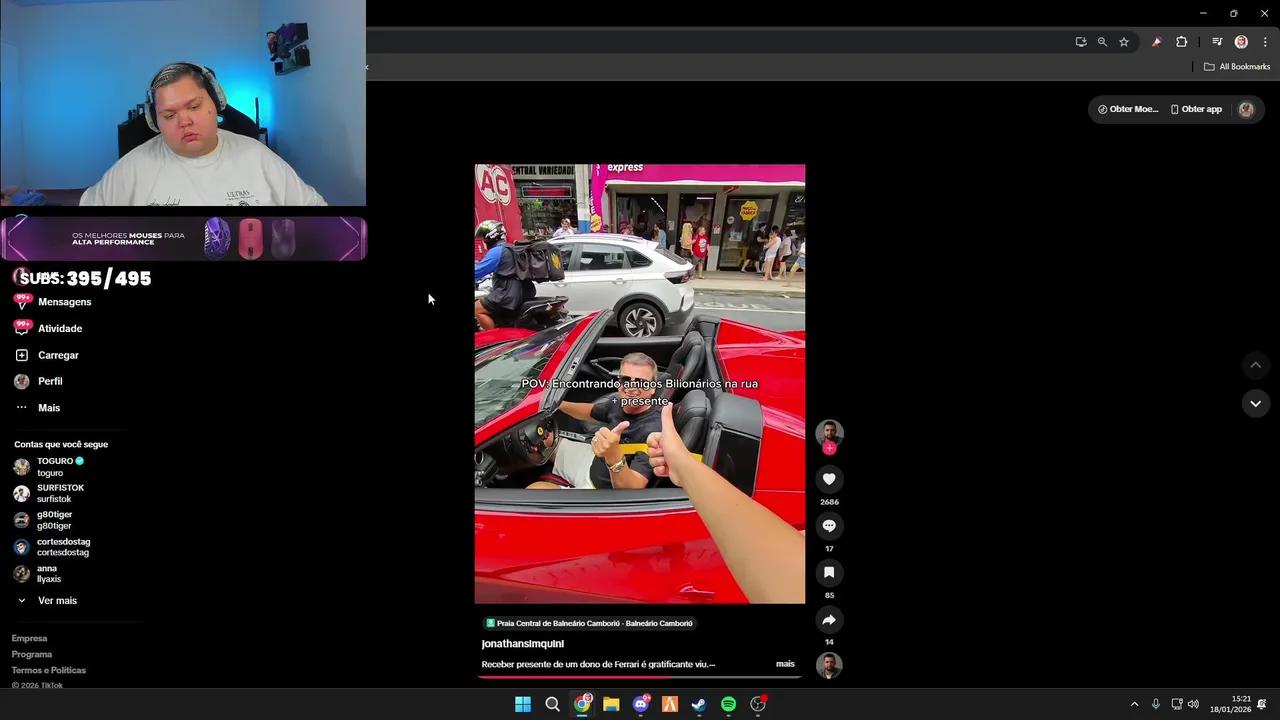1280x720 pixels.
Task: Open Atividade notifications in the sidebar
Action: (x=59, y=328)
